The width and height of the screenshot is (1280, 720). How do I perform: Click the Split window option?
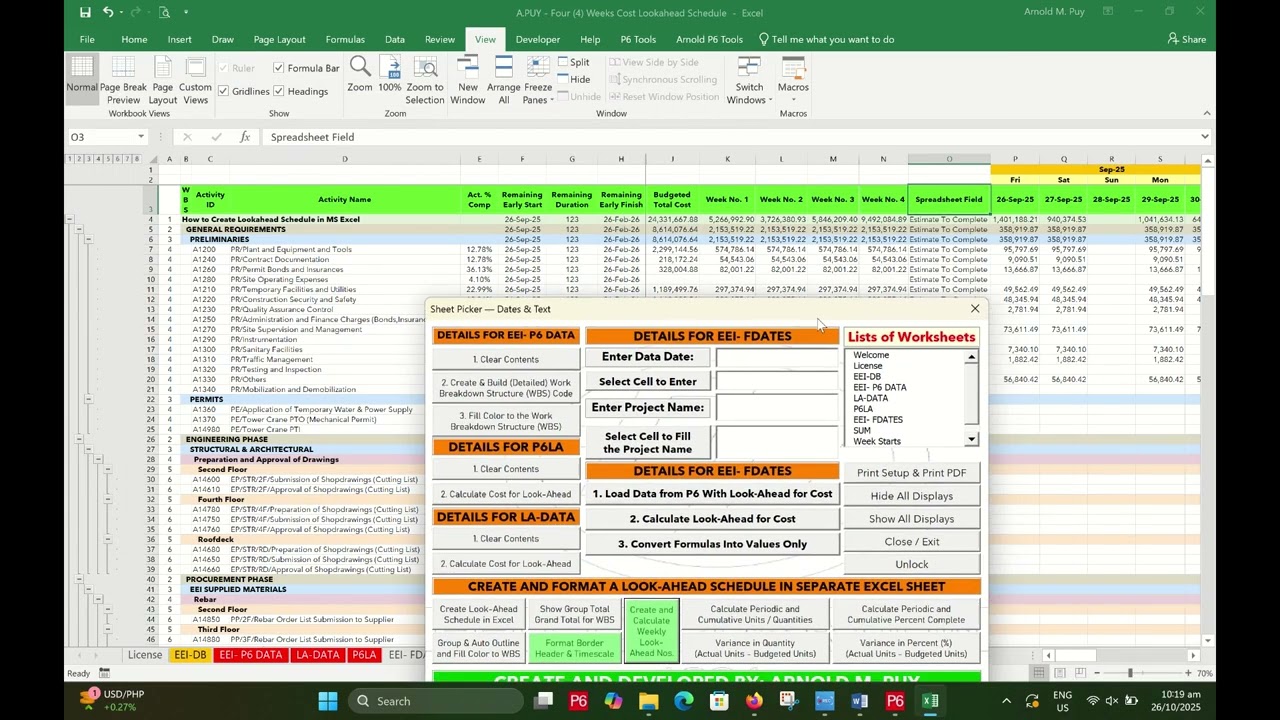pyautogui.click(x=574, y=62)
